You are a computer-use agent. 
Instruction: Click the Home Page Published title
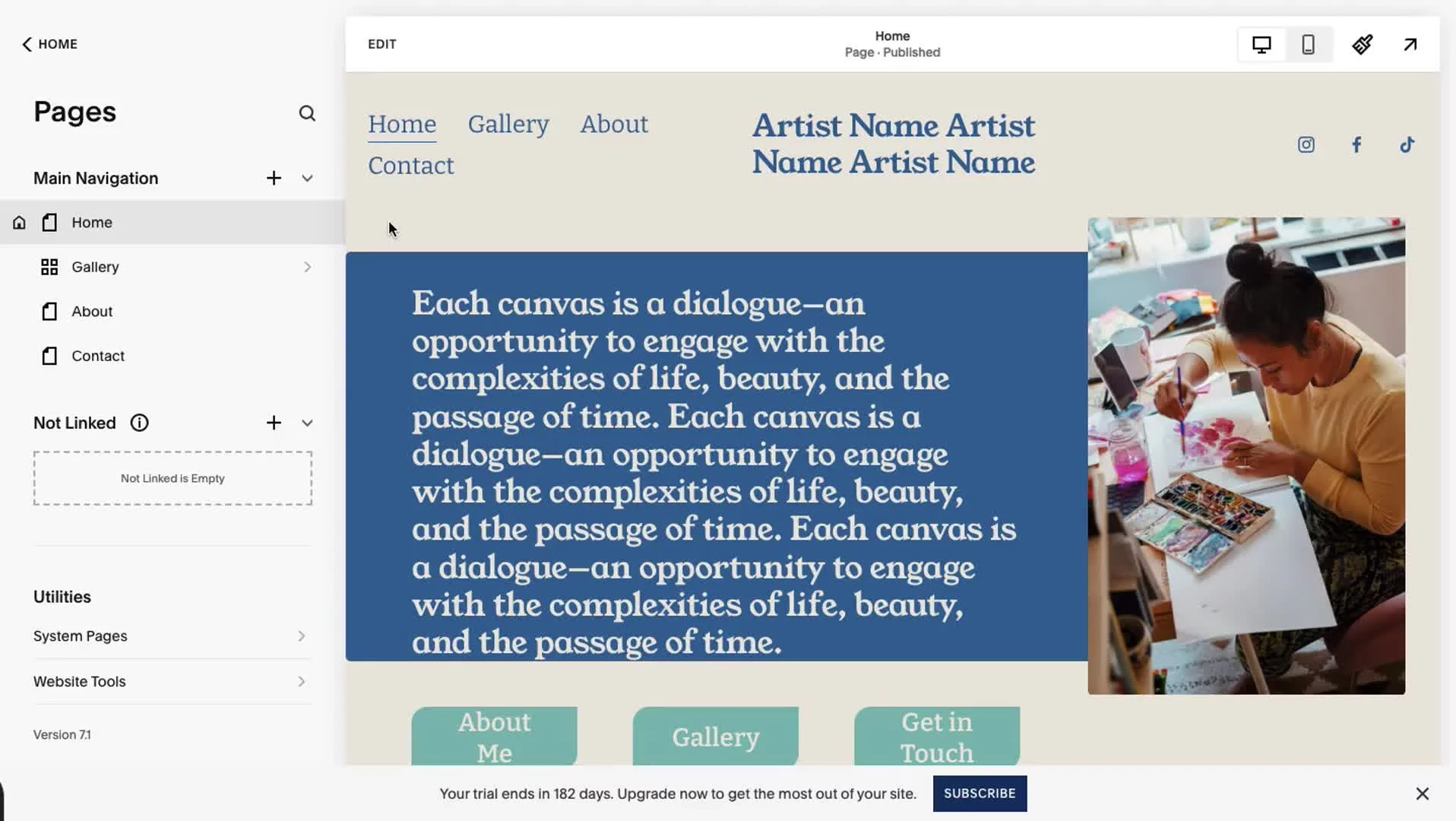tap(892, 44)
